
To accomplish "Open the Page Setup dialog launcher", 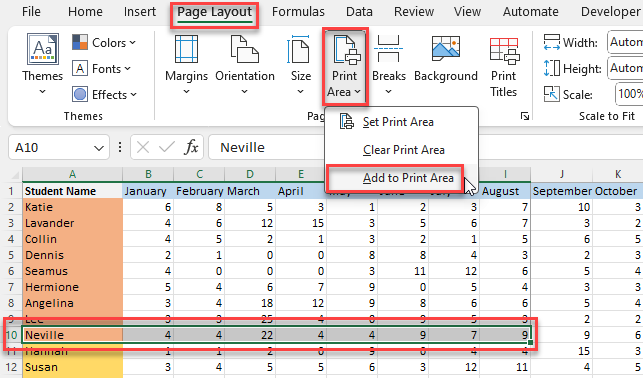I will (524, 116).
